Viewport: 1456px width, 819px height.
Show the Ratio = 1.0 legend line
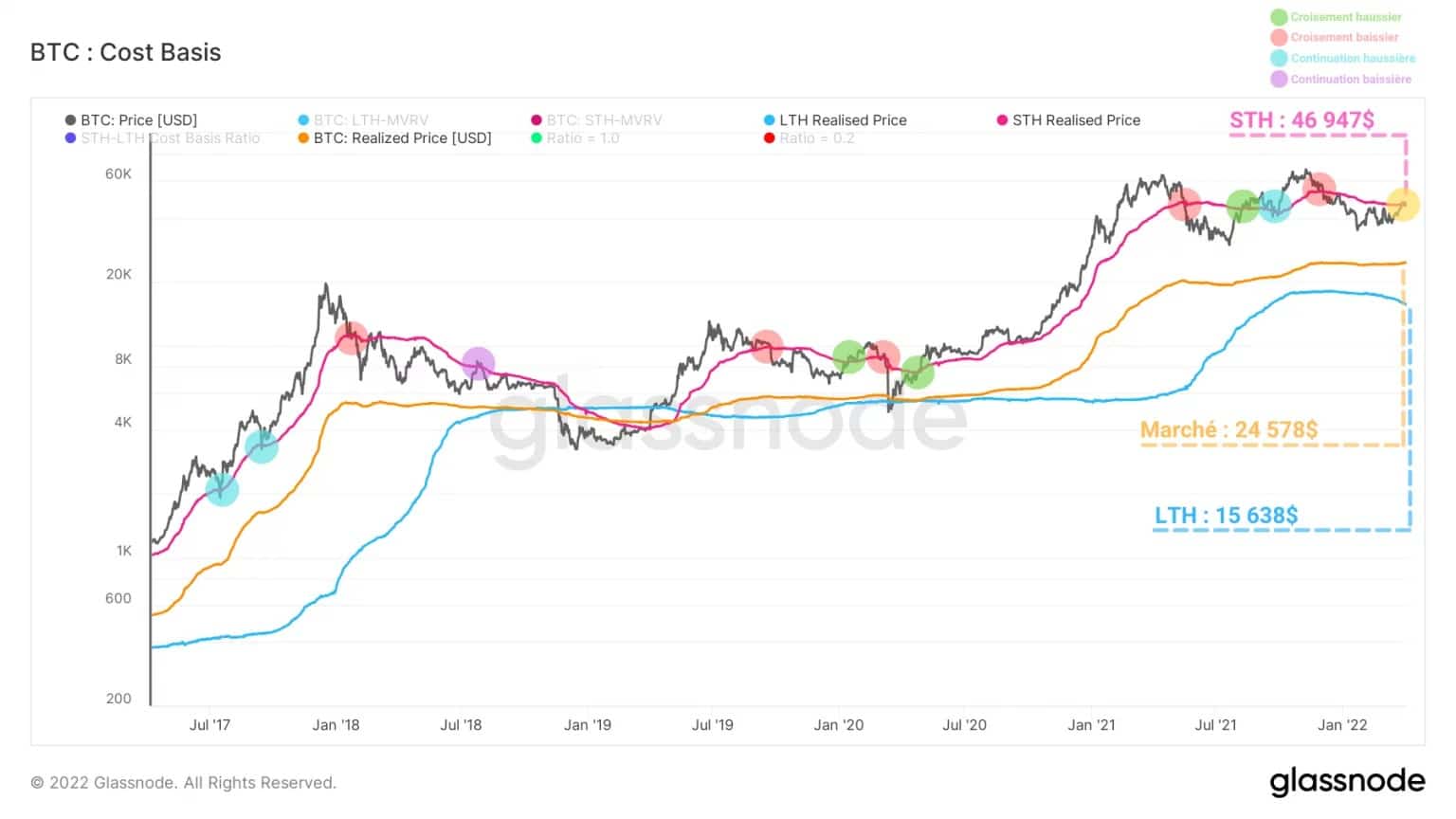pyautogui.click(x=574, y=138)
